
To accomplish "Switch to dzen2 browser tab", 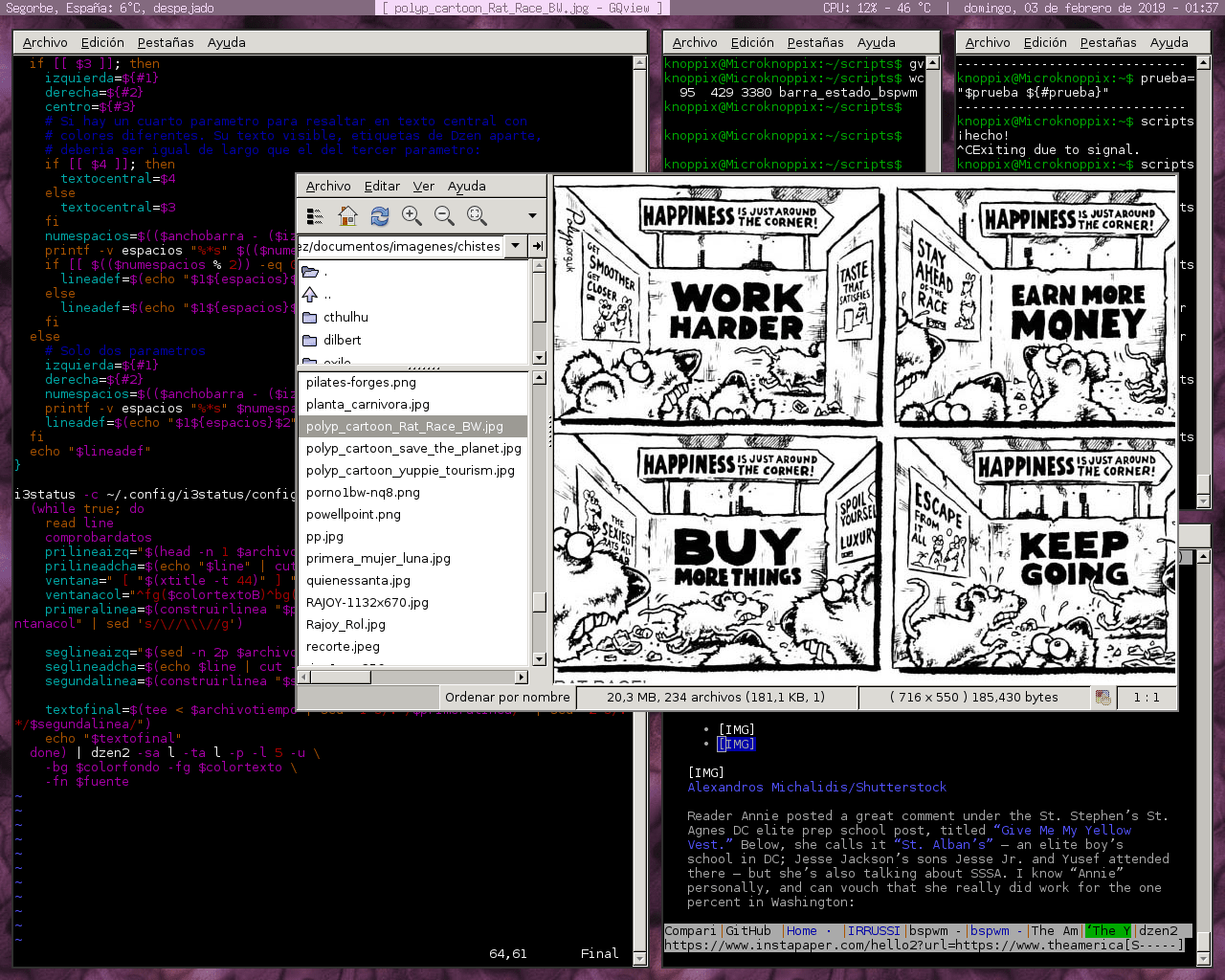I will tap(1158, 930).
